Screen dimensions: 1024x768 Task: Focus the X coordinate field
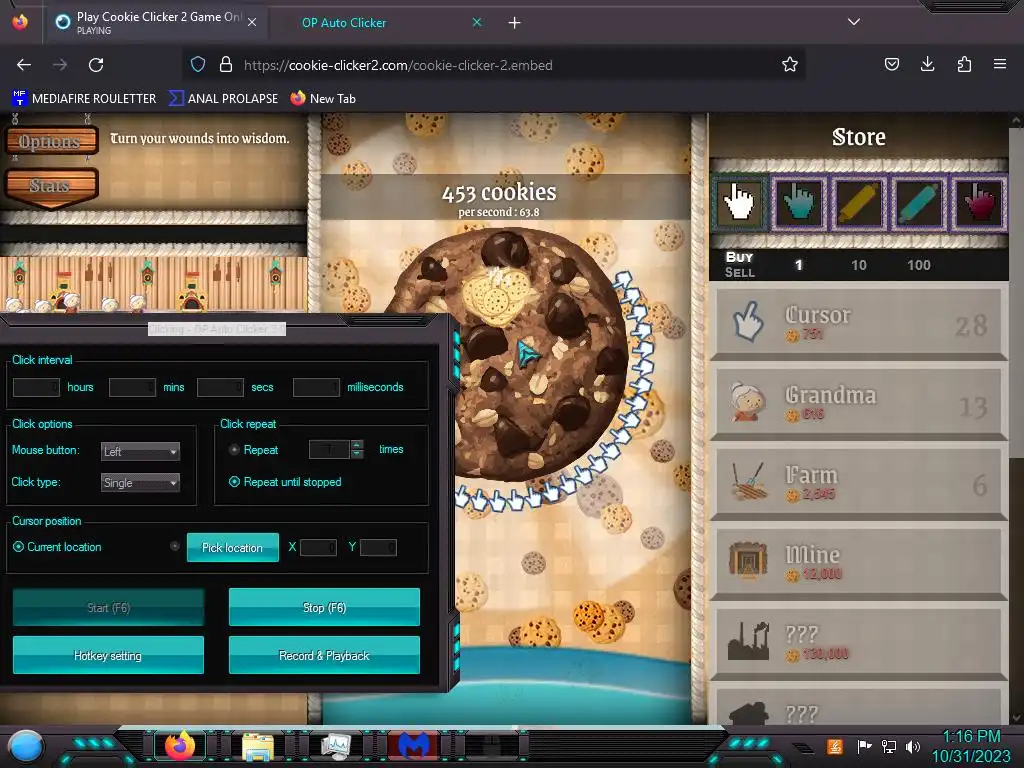[x=319, y=547]
